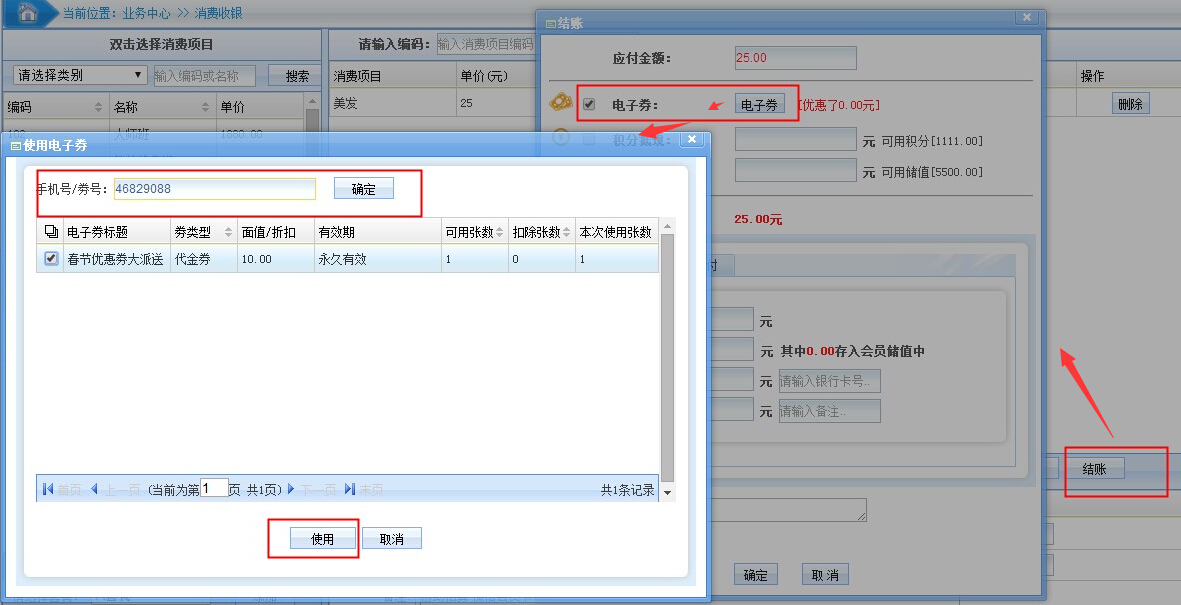Click the next-page arrow in the coupon pager
The height and width of the screenshot is (605, 1181).
coord(291,490)
